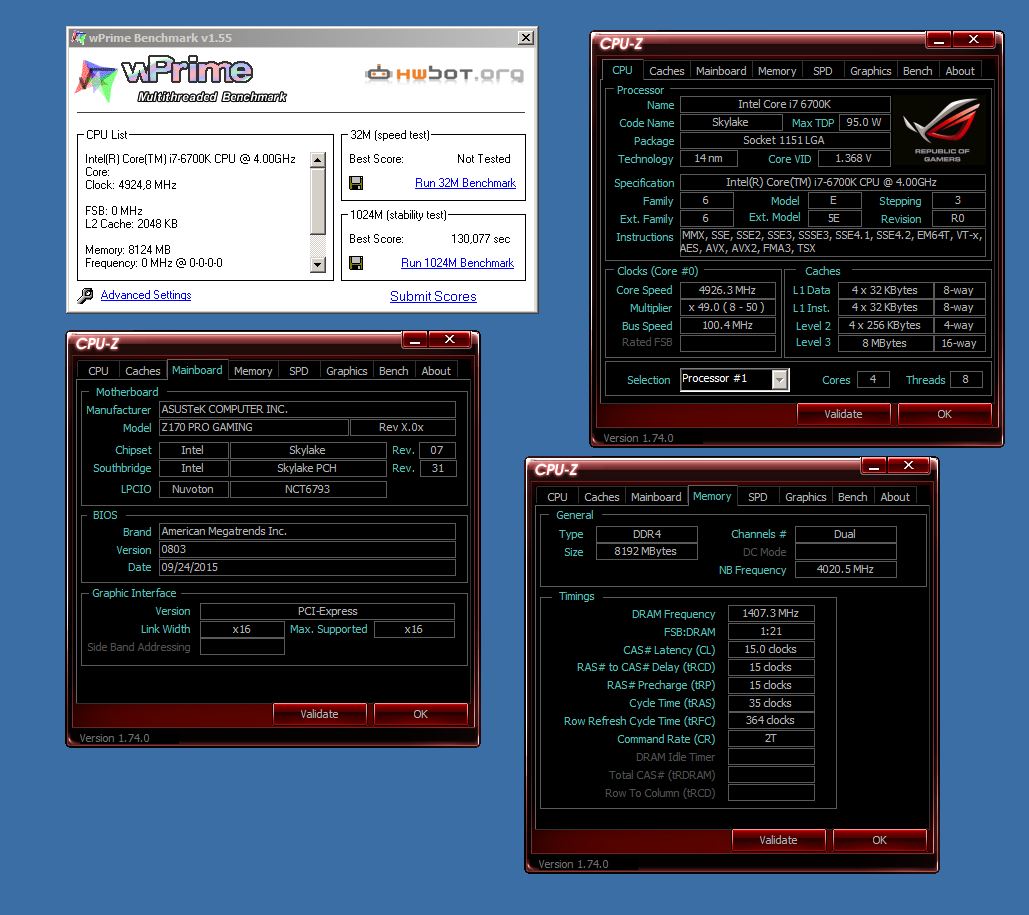Image resolution: width=1029 pixels, height=915 pixels.
Task: Minimize the CPU-Z processor window
Action: tap(939, 41)
